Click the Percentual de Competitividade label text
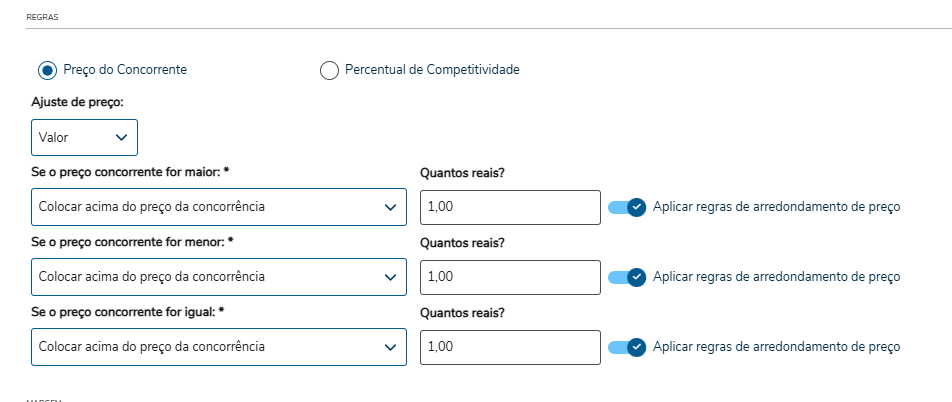Viewport: 952px width, 402px height. 432,70
